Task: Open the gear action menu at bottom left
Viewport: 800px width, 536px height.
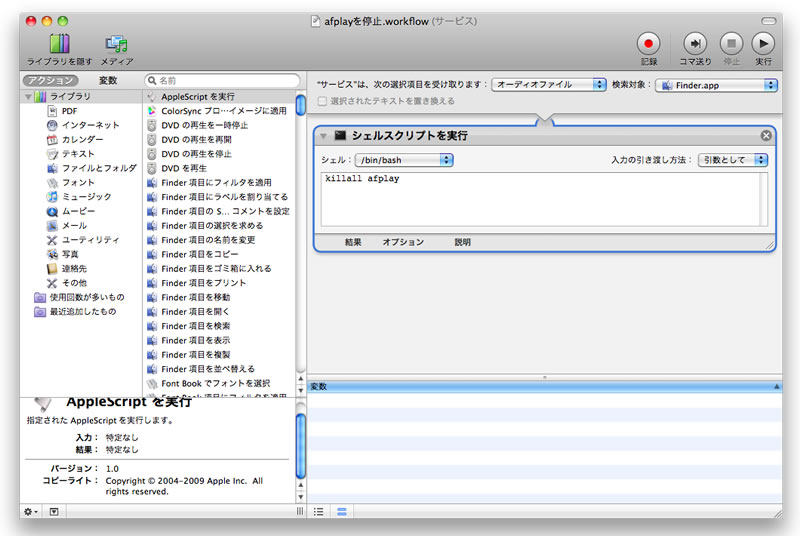Action: coord(31,511)
